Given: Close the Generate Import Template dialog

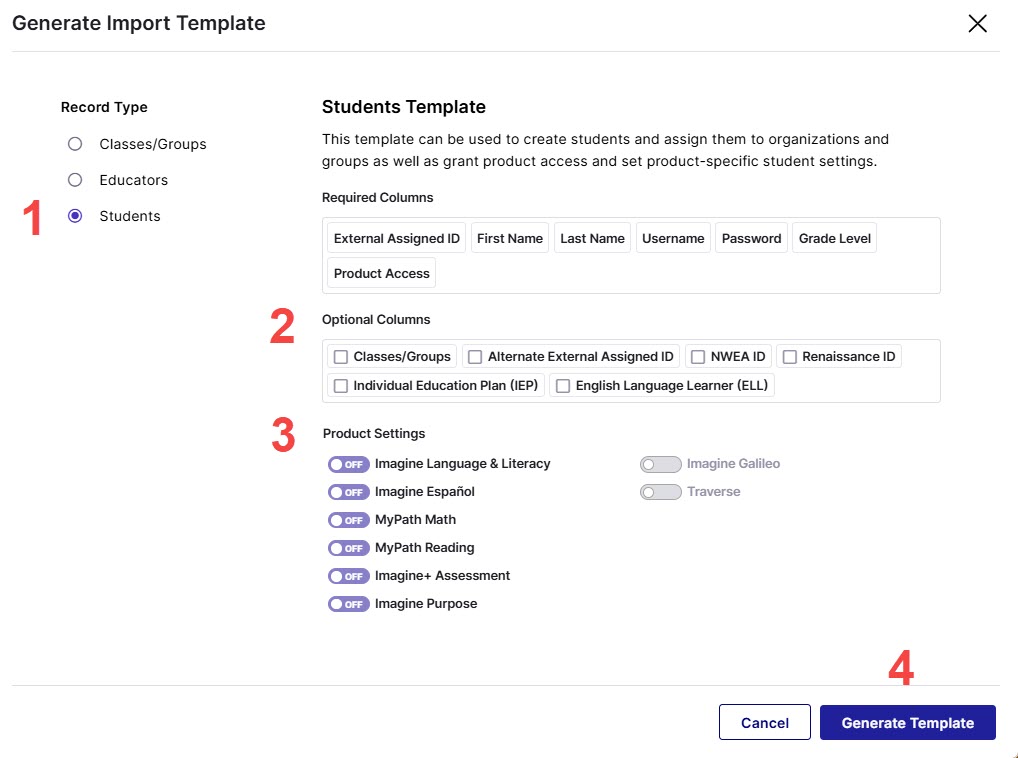Looking at the screenshot, I should pos(977,23).
